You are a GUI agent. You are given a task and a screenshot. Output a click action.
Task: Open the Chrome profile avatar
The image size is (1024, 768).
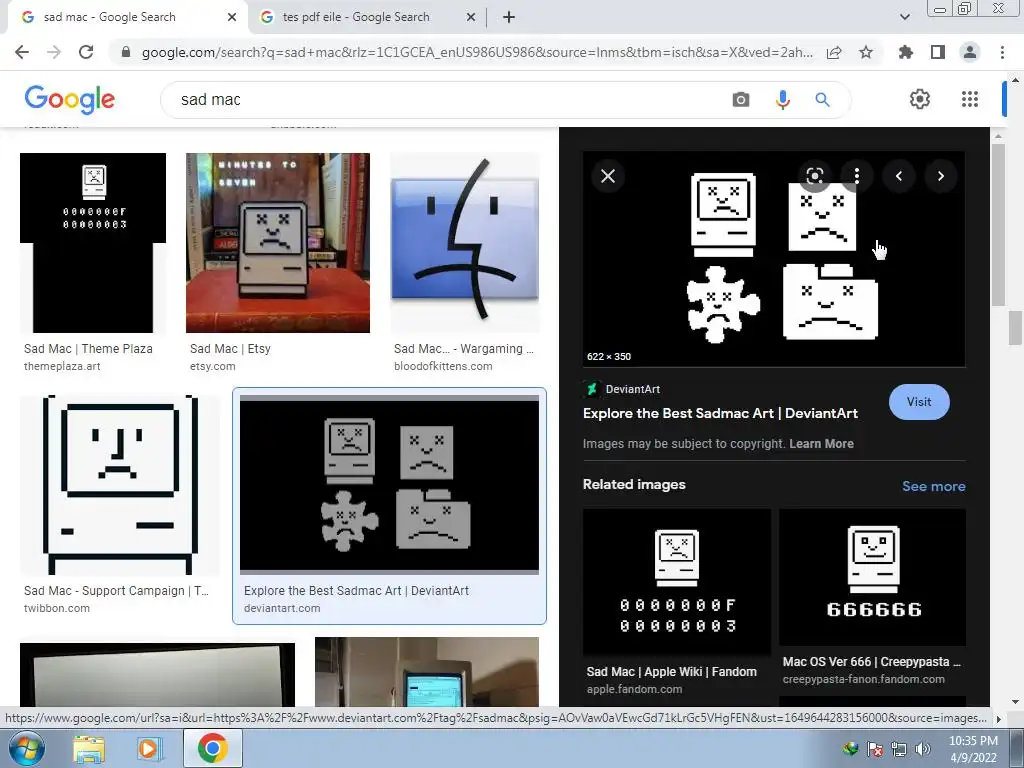(x=970, y=52)
